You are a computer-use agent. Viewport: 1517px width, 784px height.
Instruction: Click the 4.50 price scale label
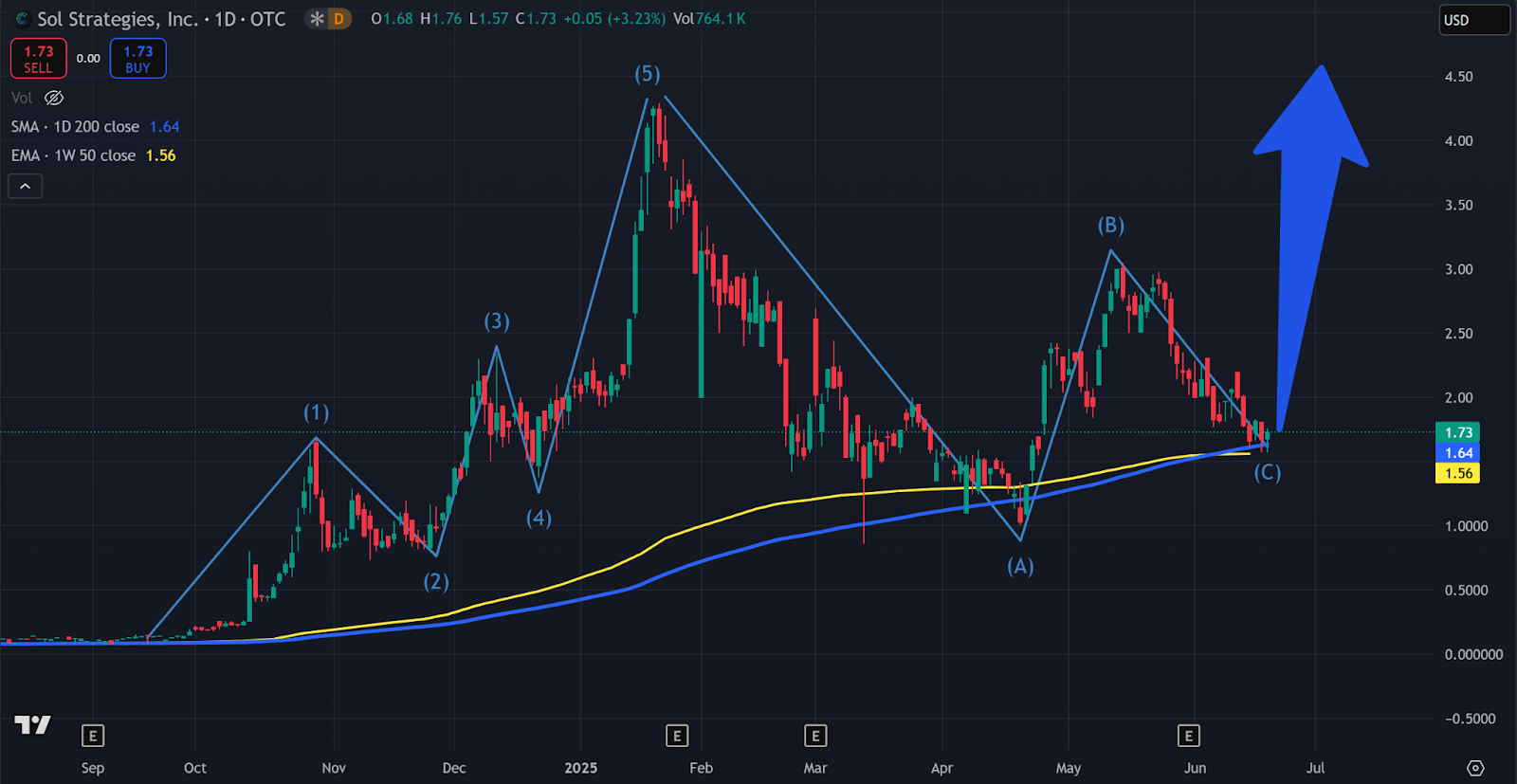click(1458, 77)
